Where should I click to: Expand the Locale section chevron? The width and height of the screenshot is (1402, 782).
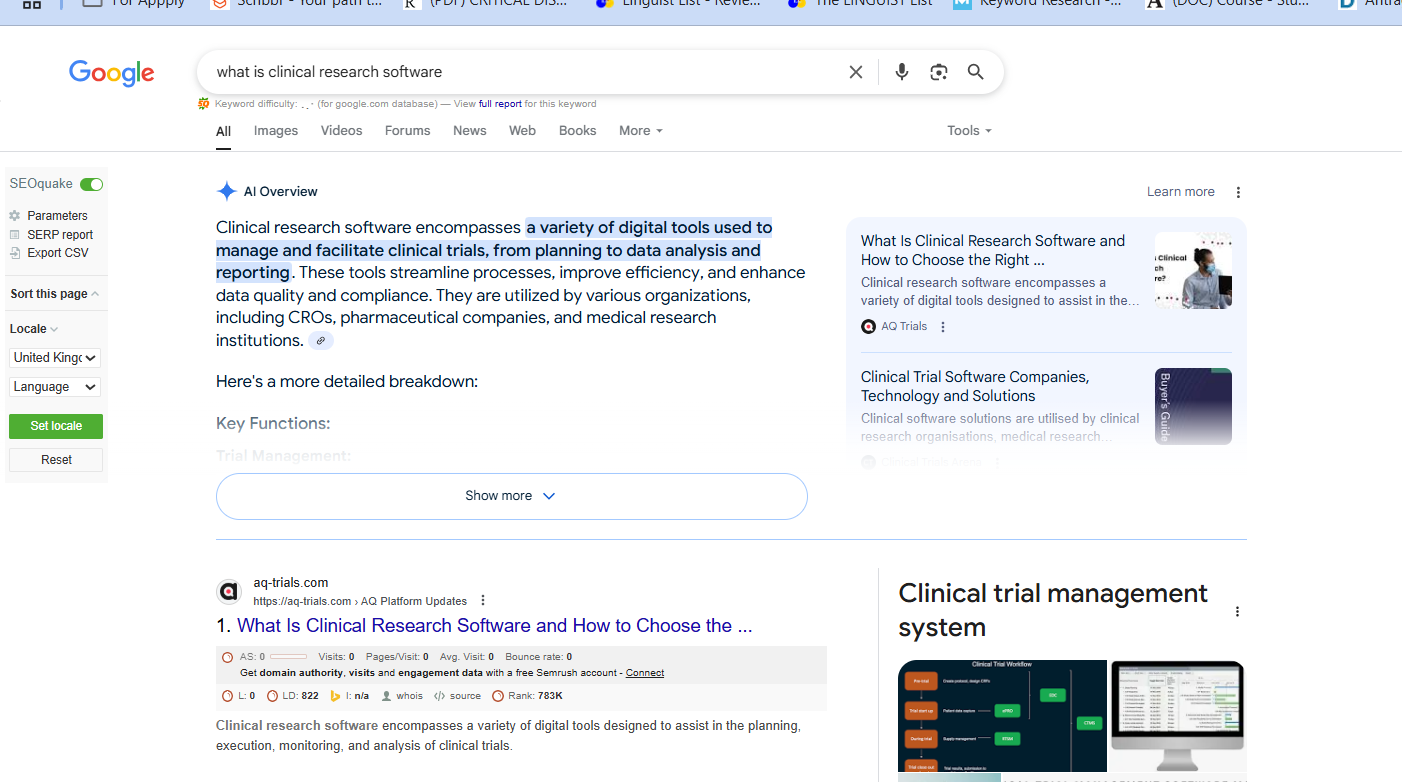coord(54,329)
